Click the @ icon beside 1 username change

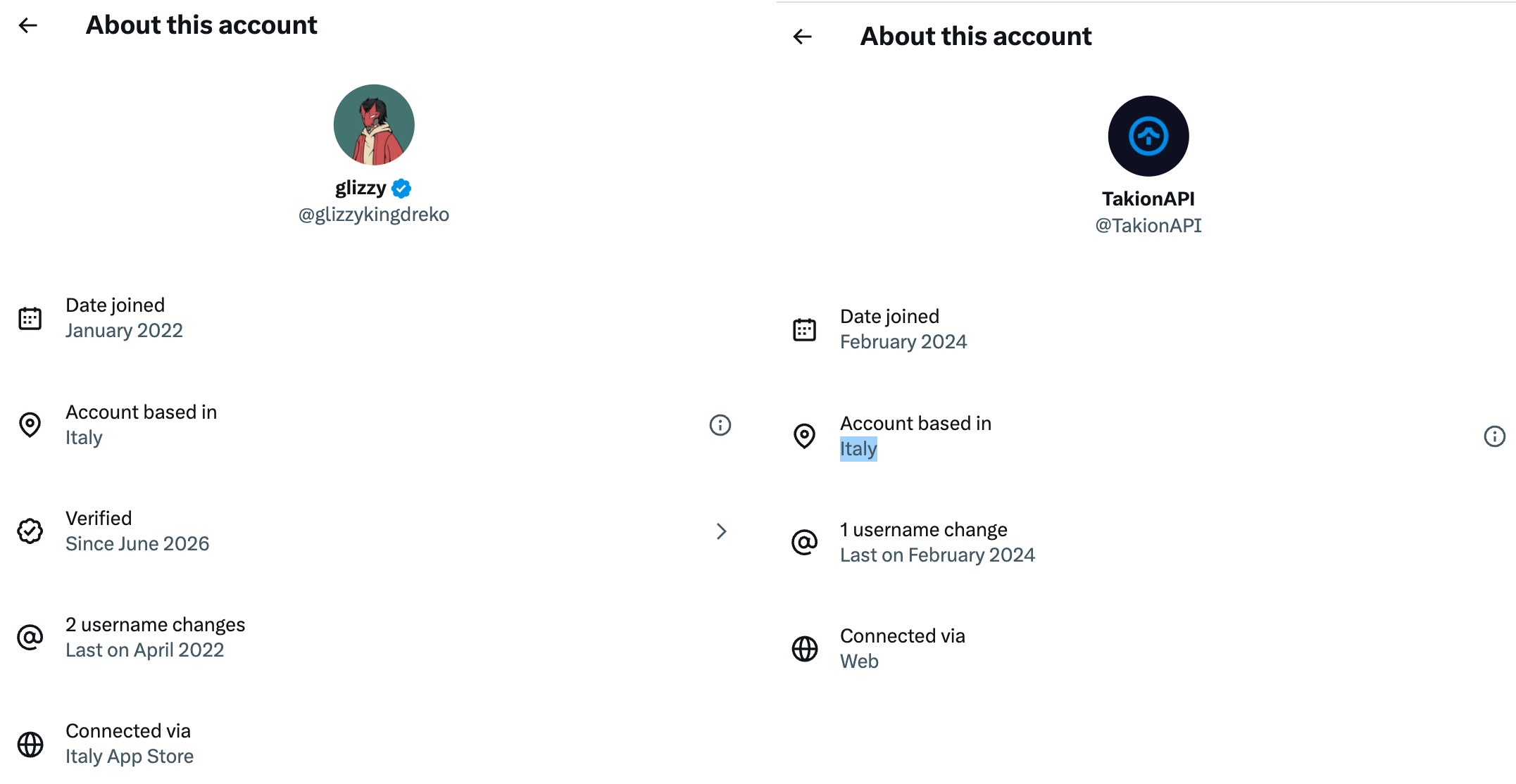(x=804, y=543)
